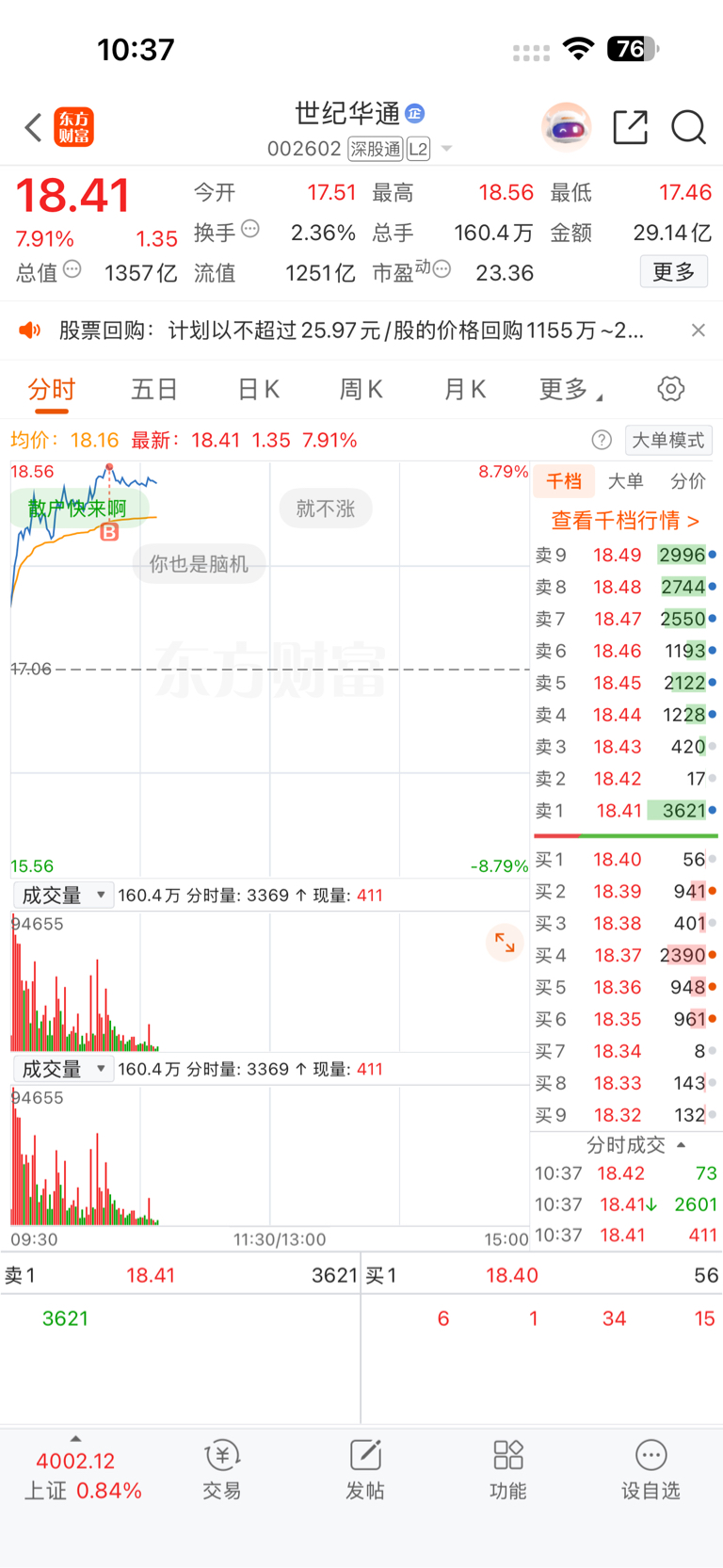Tap the battery indicator in status bar
Viewport: 723px width, 1568px height.
633,49
